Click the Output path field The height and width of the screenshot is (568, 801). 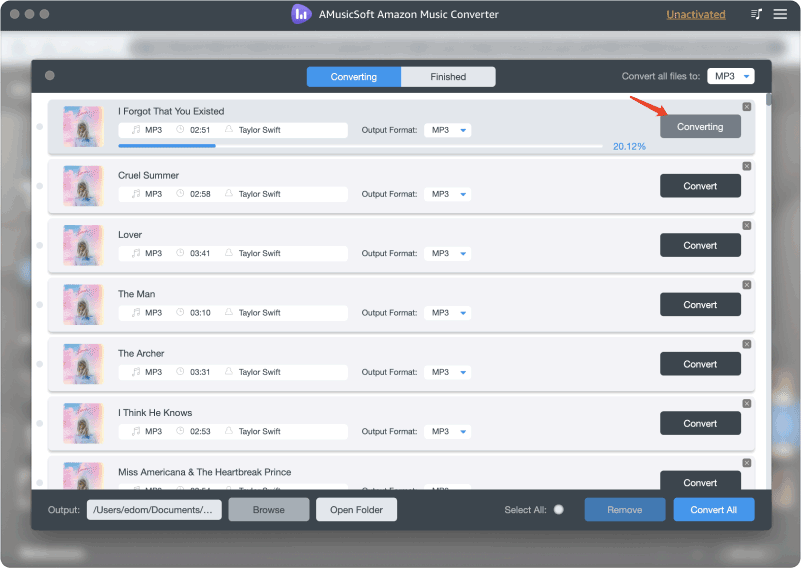tap(154, 510)
